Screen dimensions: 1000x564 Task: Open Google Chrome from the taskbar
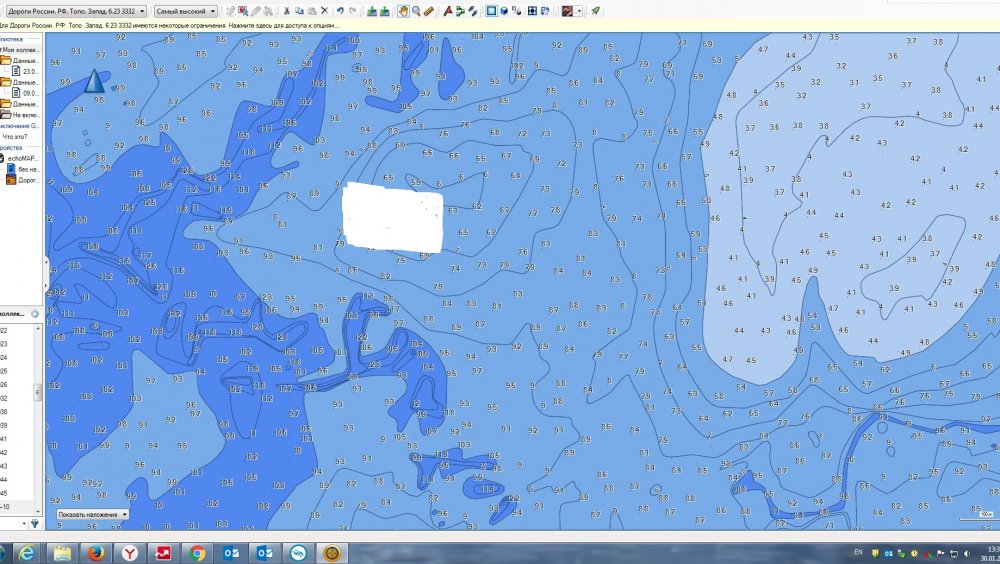click(x=197, y=552)
